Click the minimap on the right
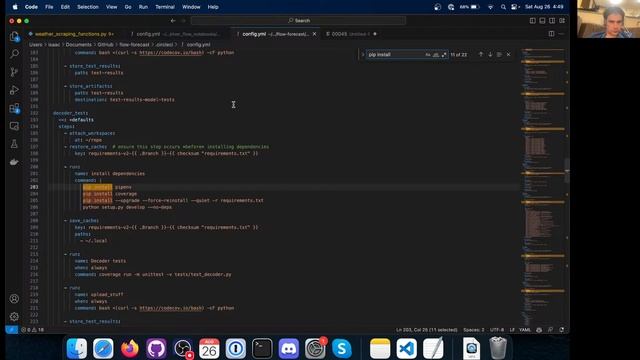The image size is (640, 360). click(543, 188)
